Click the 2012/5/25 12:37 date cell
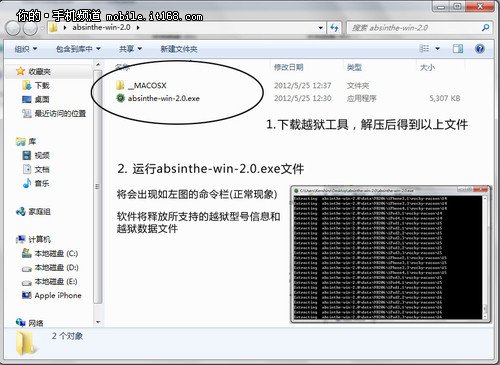Screen dimensions: 500x365 pos(303,86)
